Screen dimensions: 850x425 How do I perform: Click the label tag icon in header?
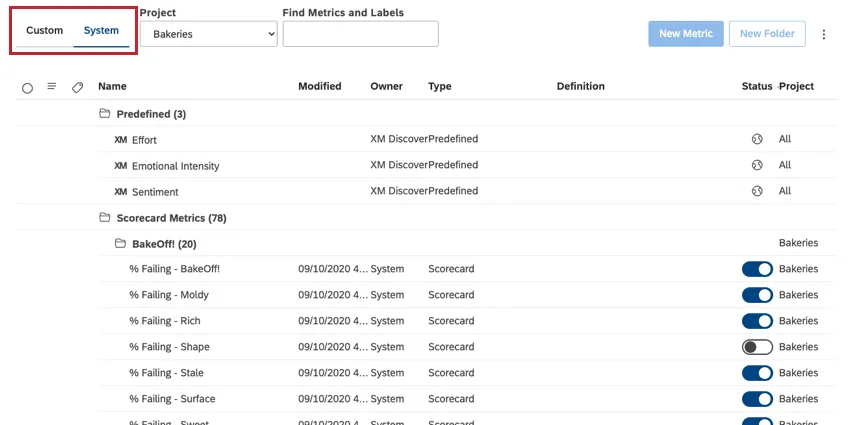coord(78,88)
